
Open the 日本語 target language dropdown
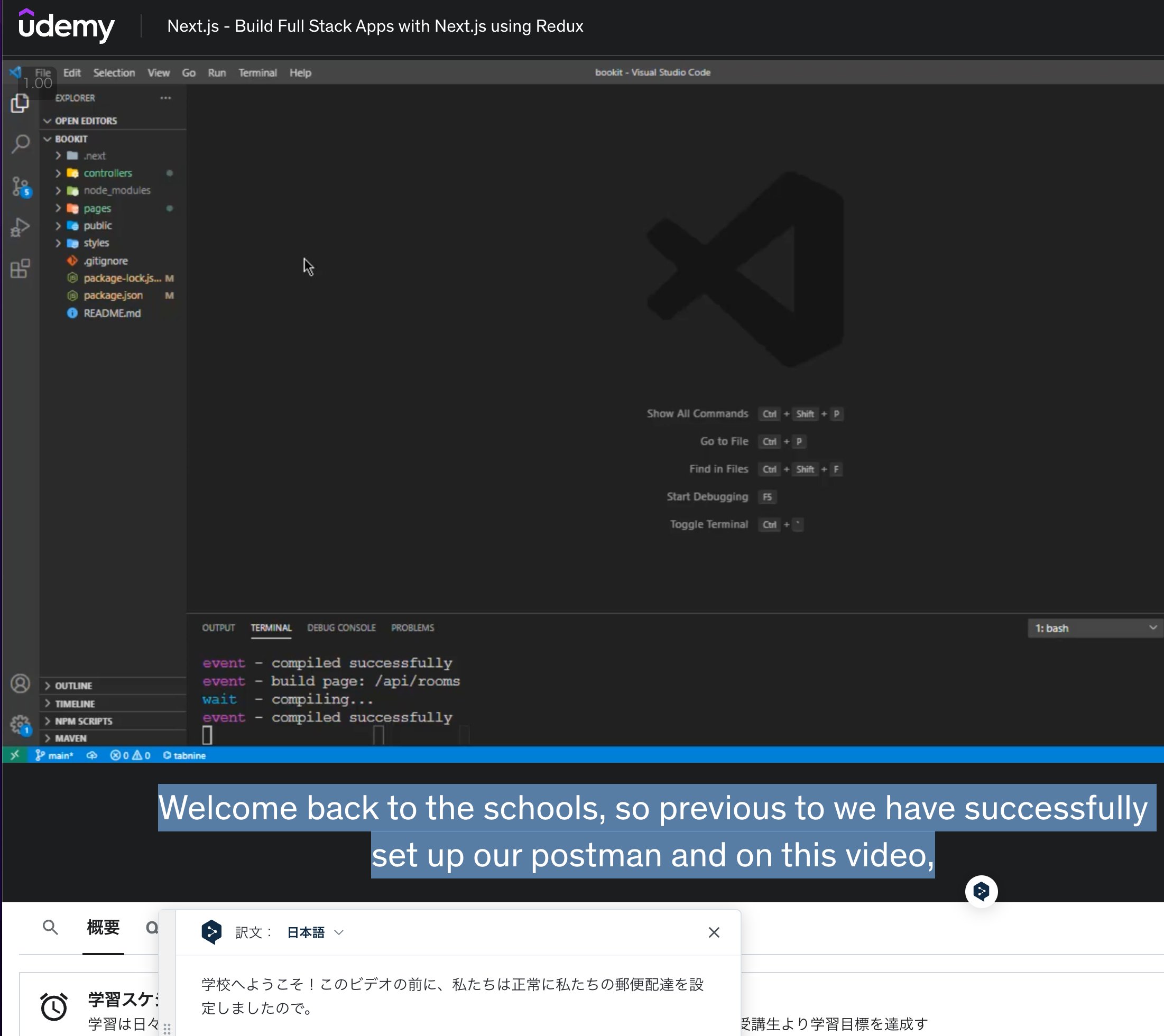coord(315,932)
